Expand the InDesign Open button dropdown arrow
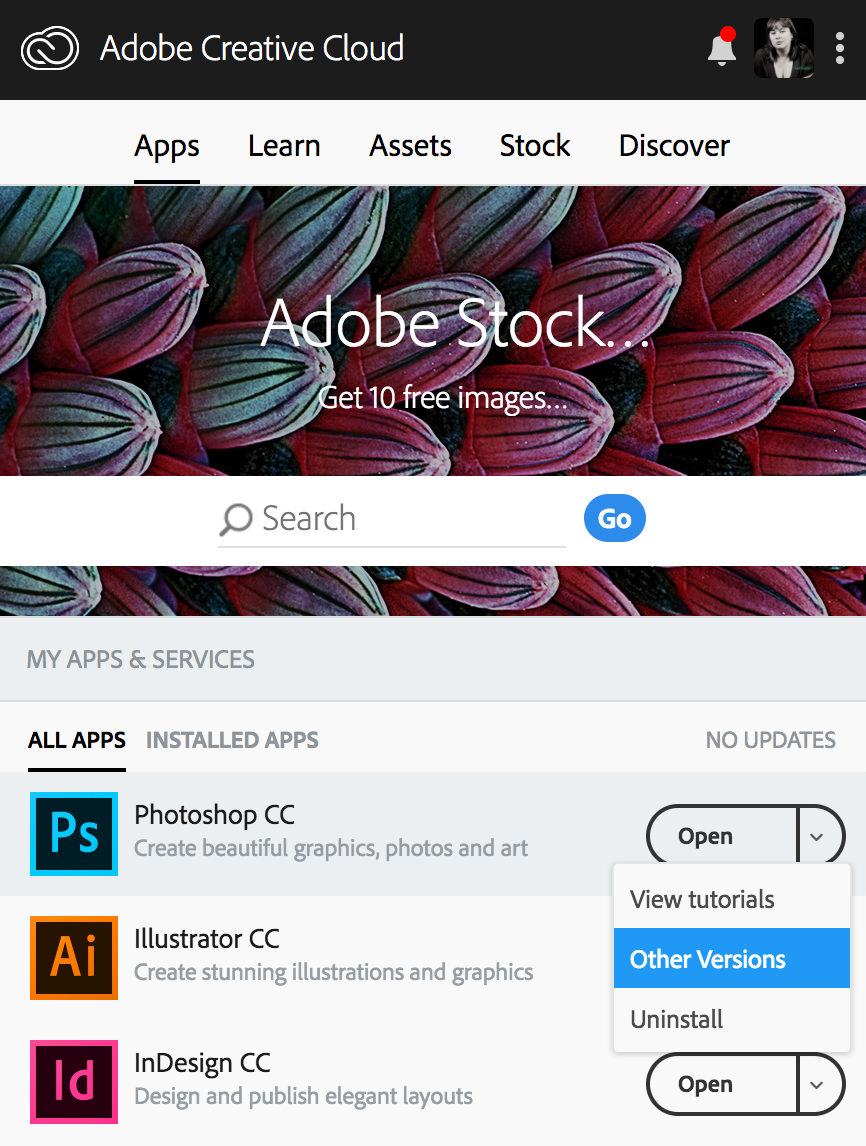The width and height of the screenshot is (866, 1146). (x=819, y=1084)
